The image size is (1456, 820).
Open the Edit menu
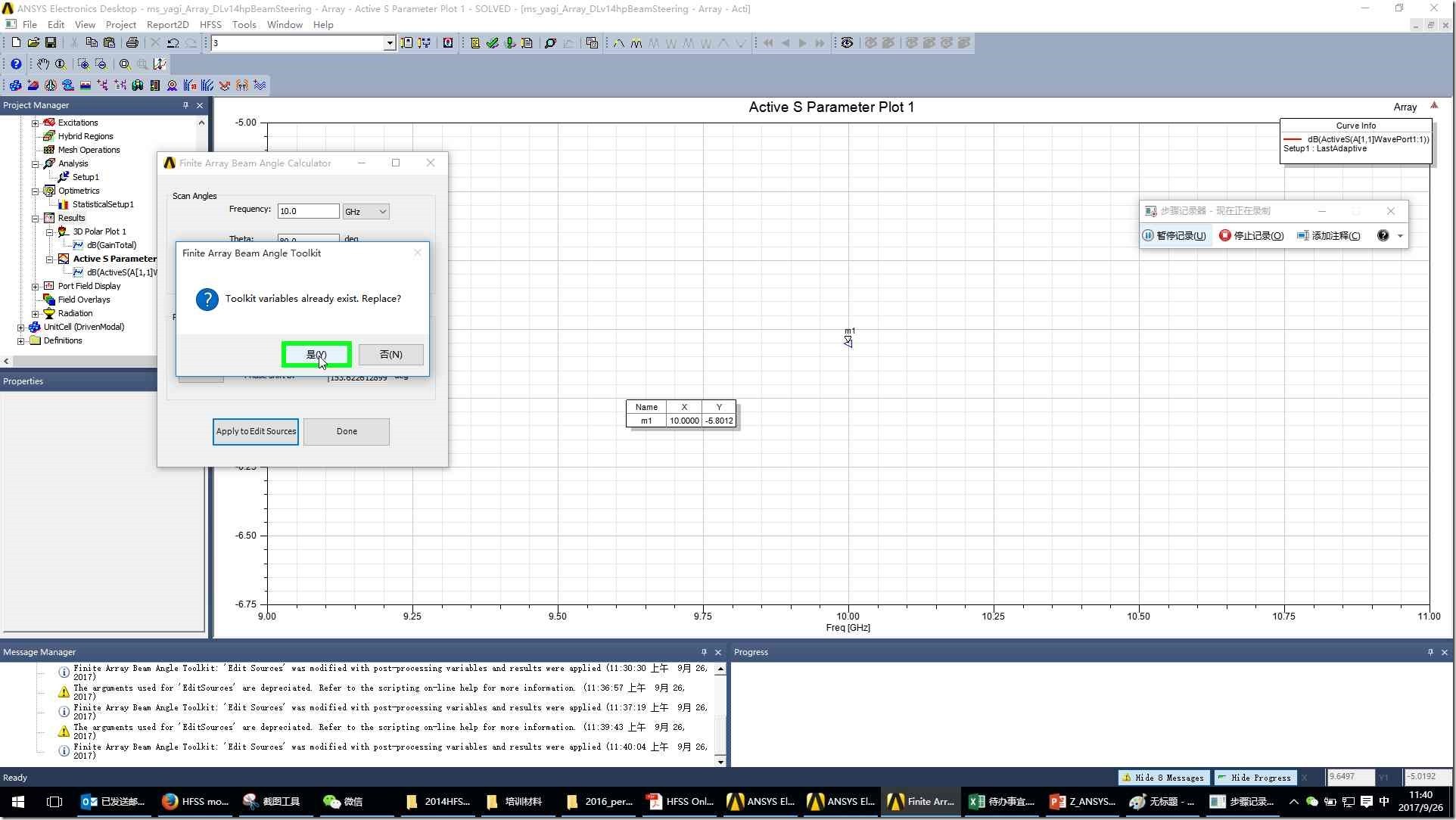(x=56, y=24)
